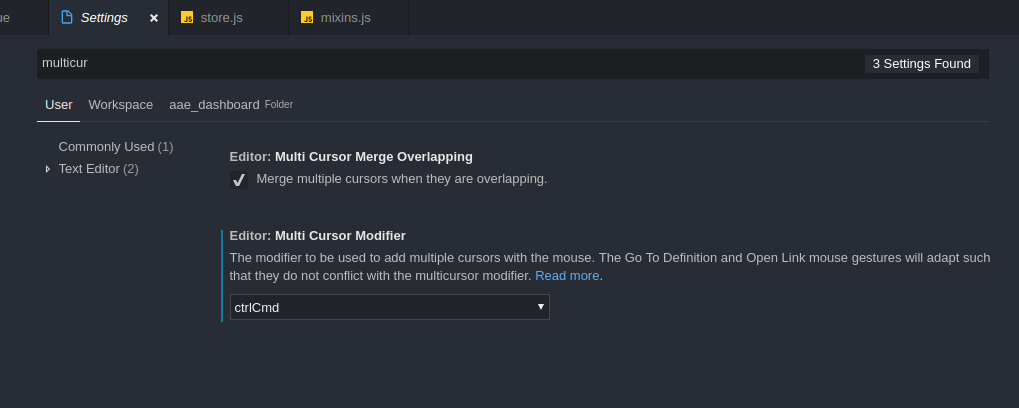The width and height of the screenshot is (1019, 408).
Task: Click the Multi Cursor Modifier setting title
Action: 317,236
